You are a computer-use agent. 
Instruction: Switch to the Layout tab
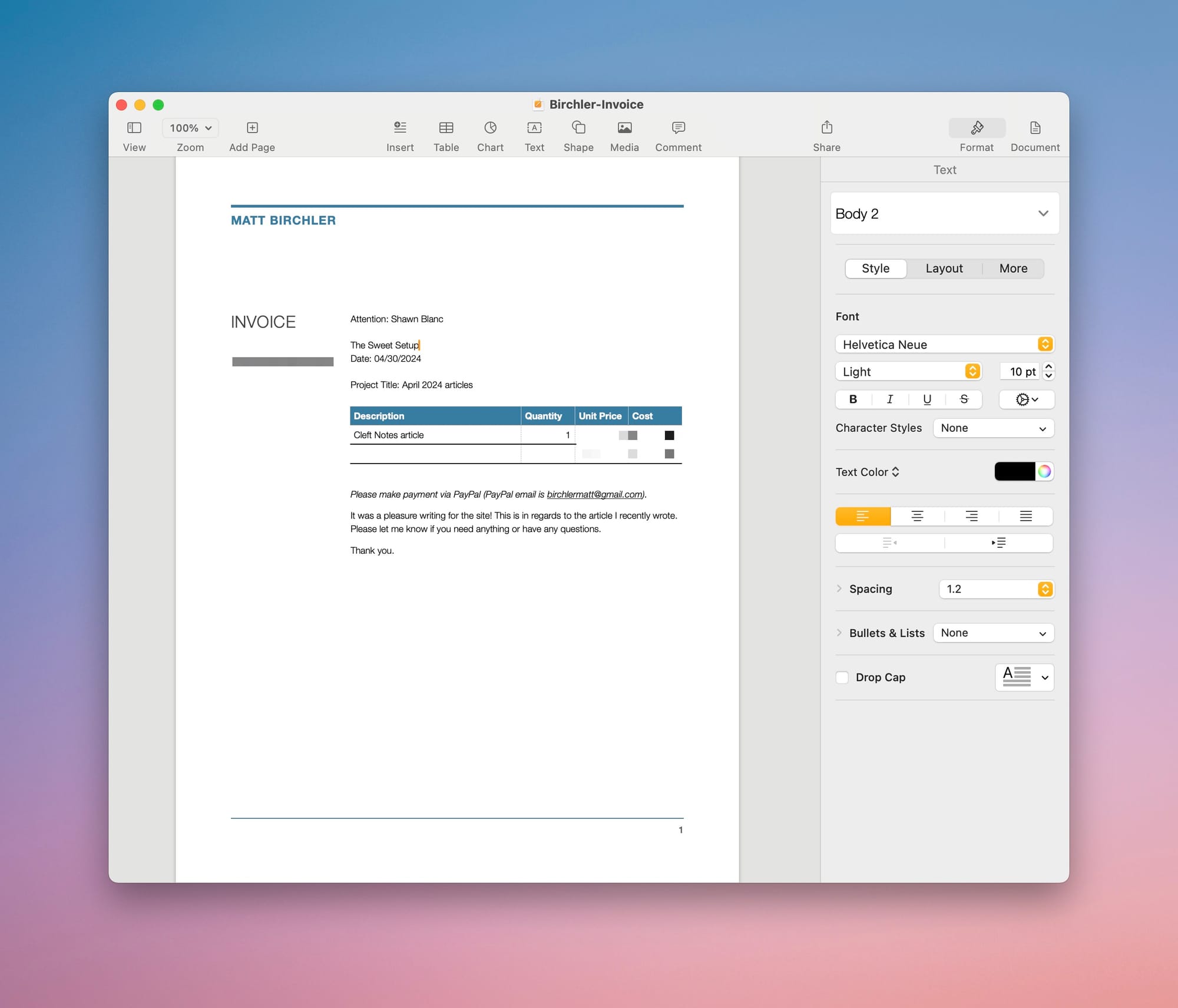click(944, 269)
